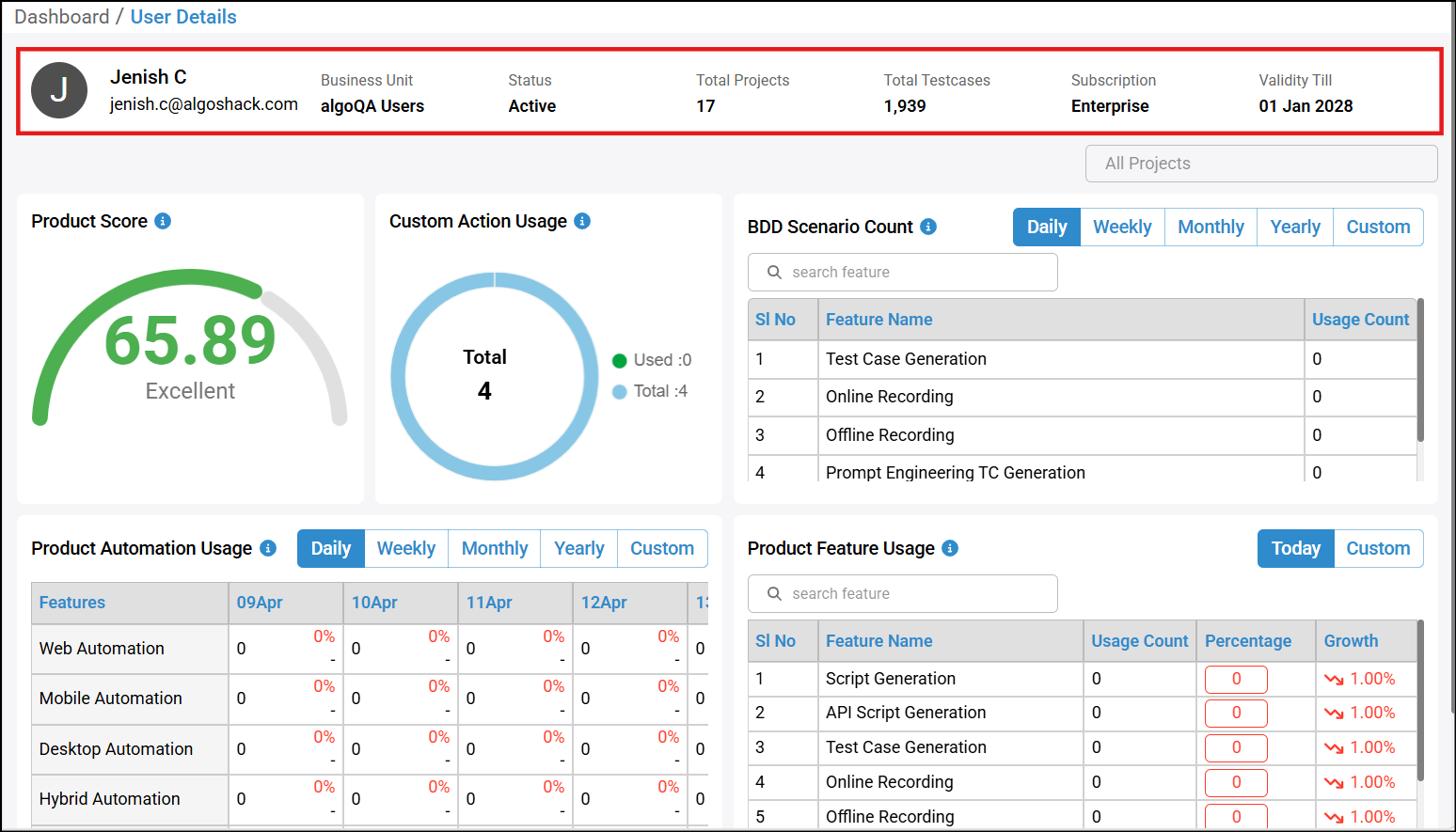Click the Desktop Automation row label
Screen dimensions: 1456x832
[x=116, y=749]
